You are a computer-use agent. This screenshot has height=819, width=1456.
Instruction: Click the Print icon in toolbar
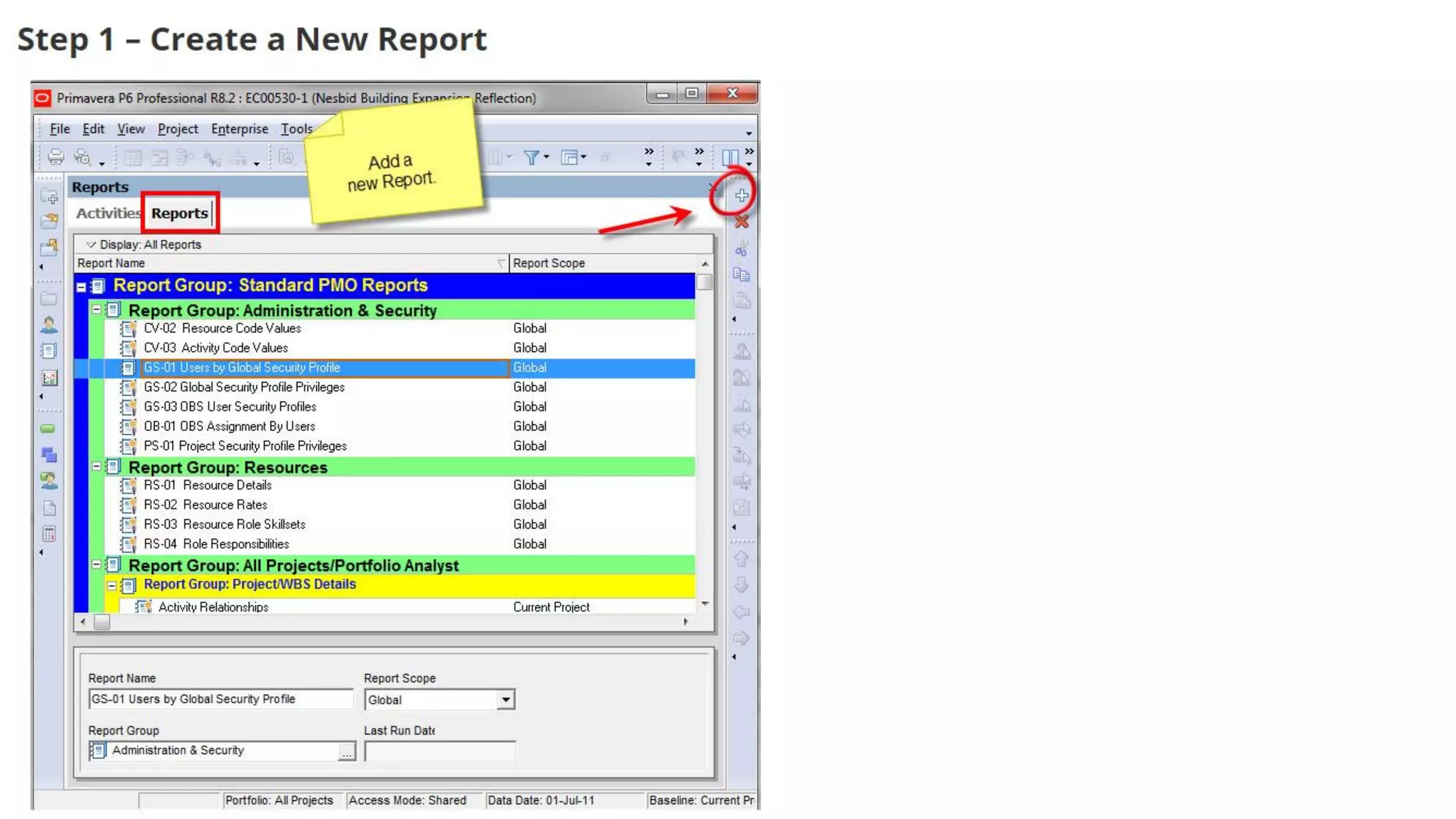(x=55, y=157)
